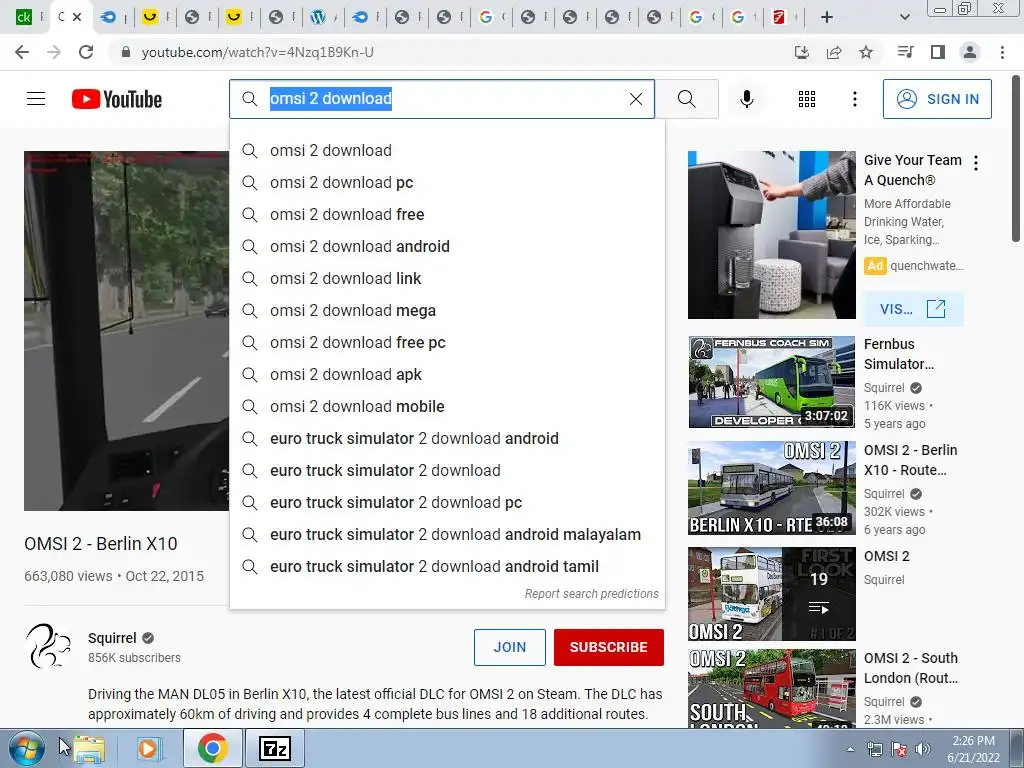Click the VIS… ad visit button
Image resolution: width=1024 pixels, height=768 pixels.
pyautogui.click(x=913, y=309)
